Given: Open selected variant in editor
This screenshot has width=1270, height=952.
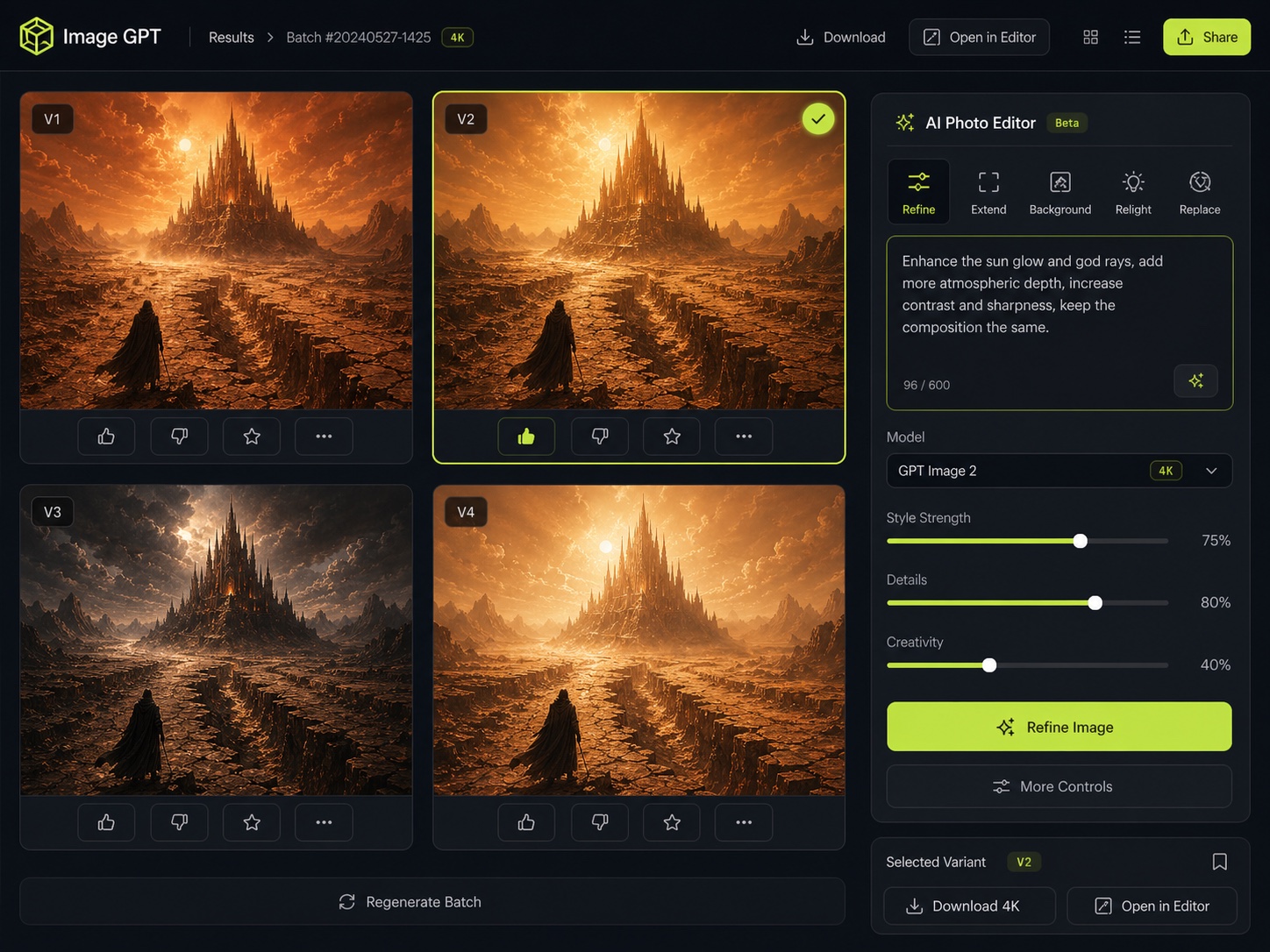Looking at the screenshot, I should tap(1152, 906).
